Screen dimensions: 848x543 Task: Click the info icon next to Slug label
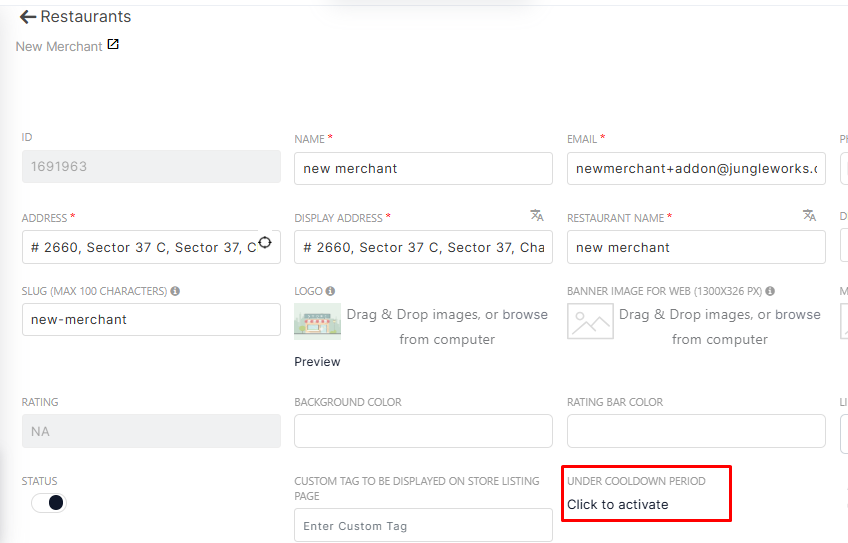175,291
